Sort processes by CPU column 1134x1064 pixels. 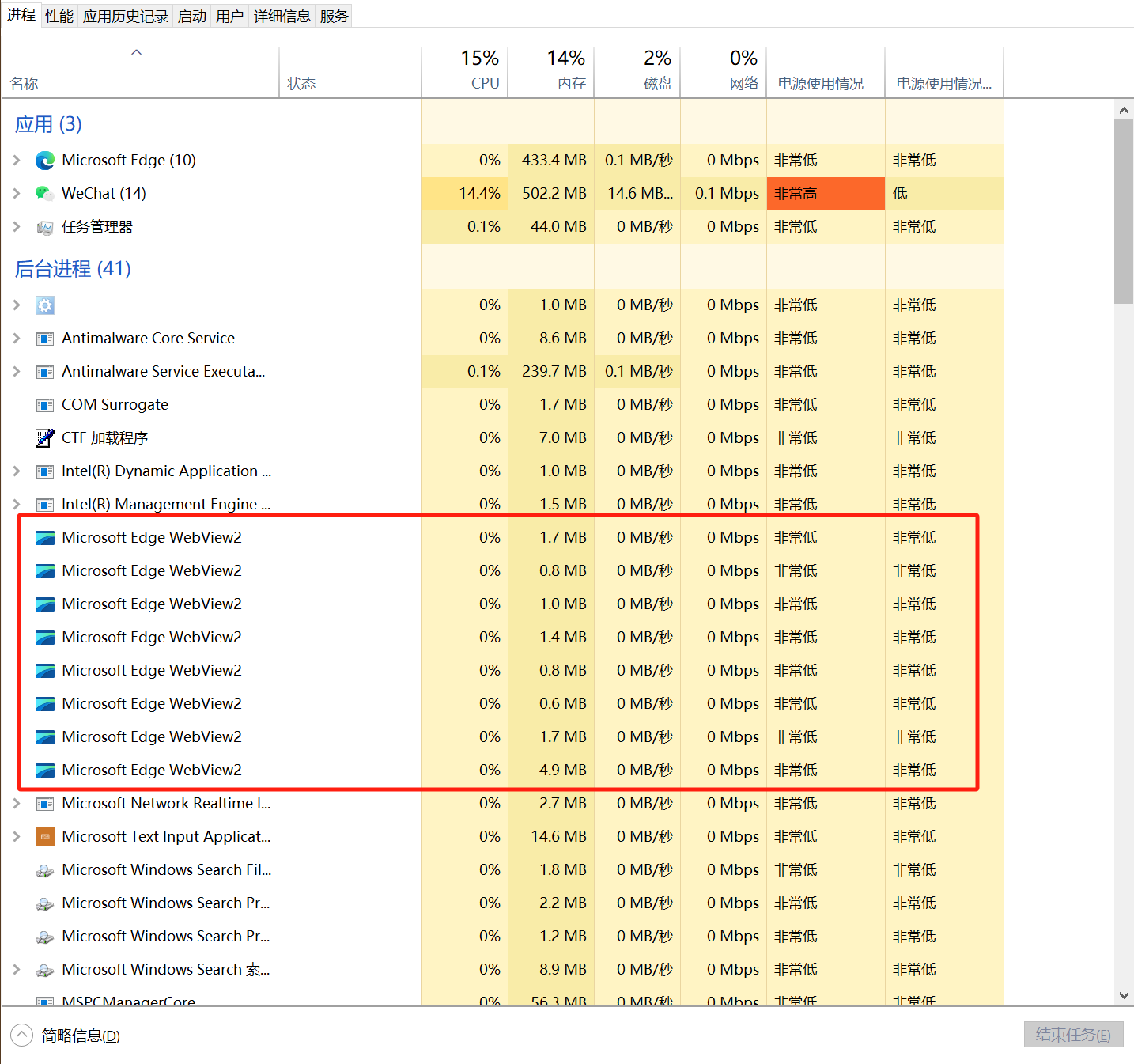point(465,71)
